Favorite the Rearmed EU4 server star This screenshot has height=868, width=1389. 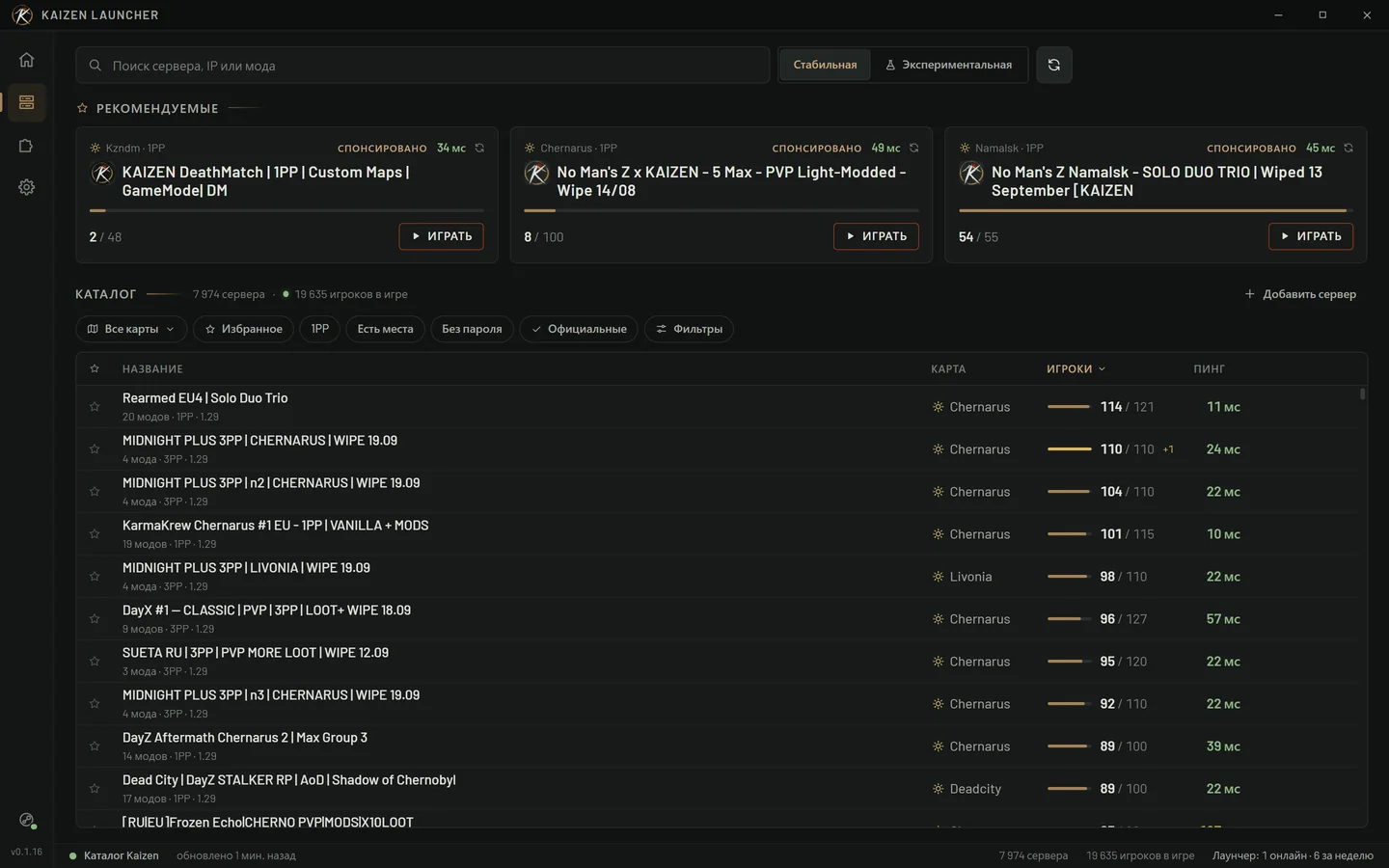pos(95,406)
